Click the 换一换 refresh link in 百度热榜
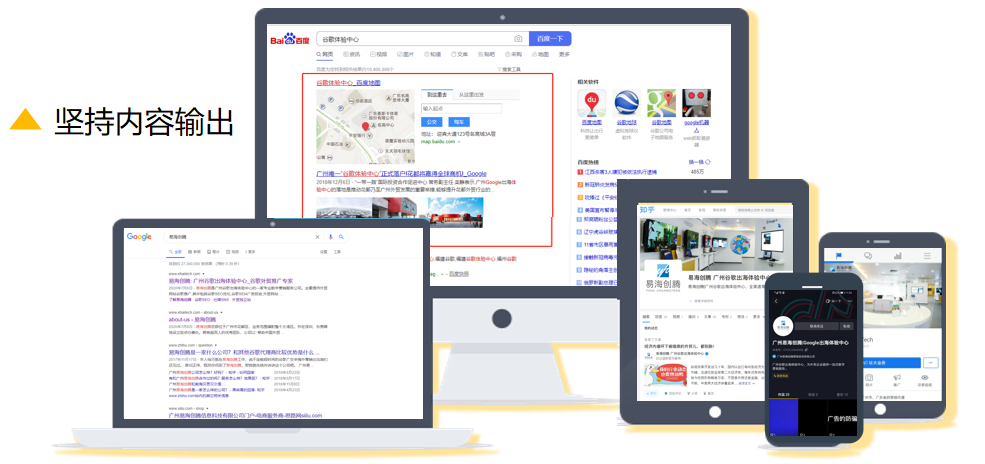This screenshot has width=985, height=464. pyautogui.click(x=699, y=162)
